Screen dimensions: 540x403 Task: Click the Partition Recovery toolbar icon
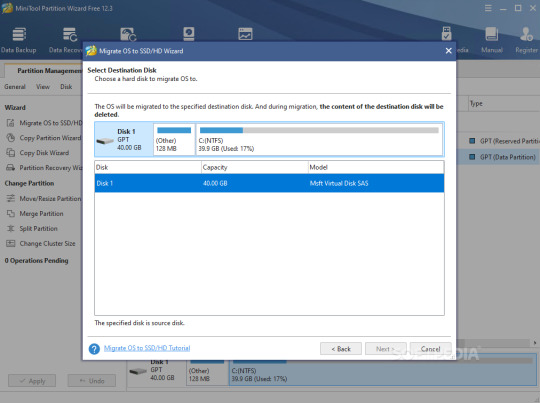[x=128, y=34]
